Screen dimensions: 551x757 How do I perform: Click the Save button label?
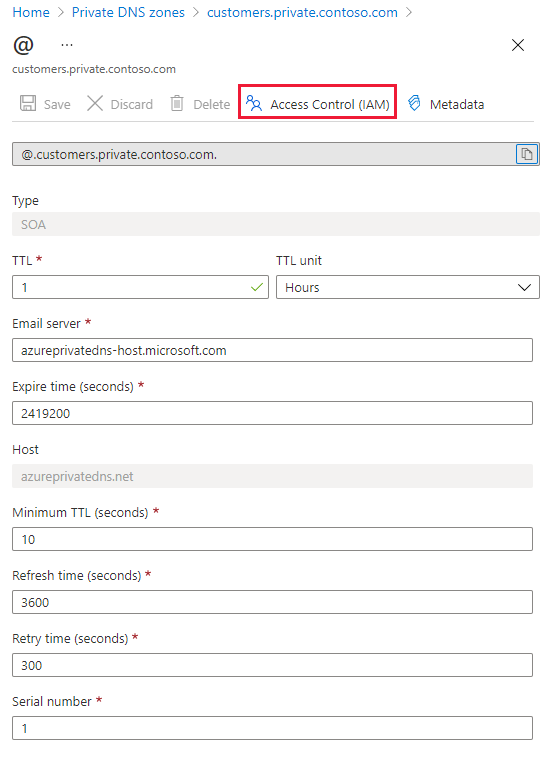coord(57,104)
